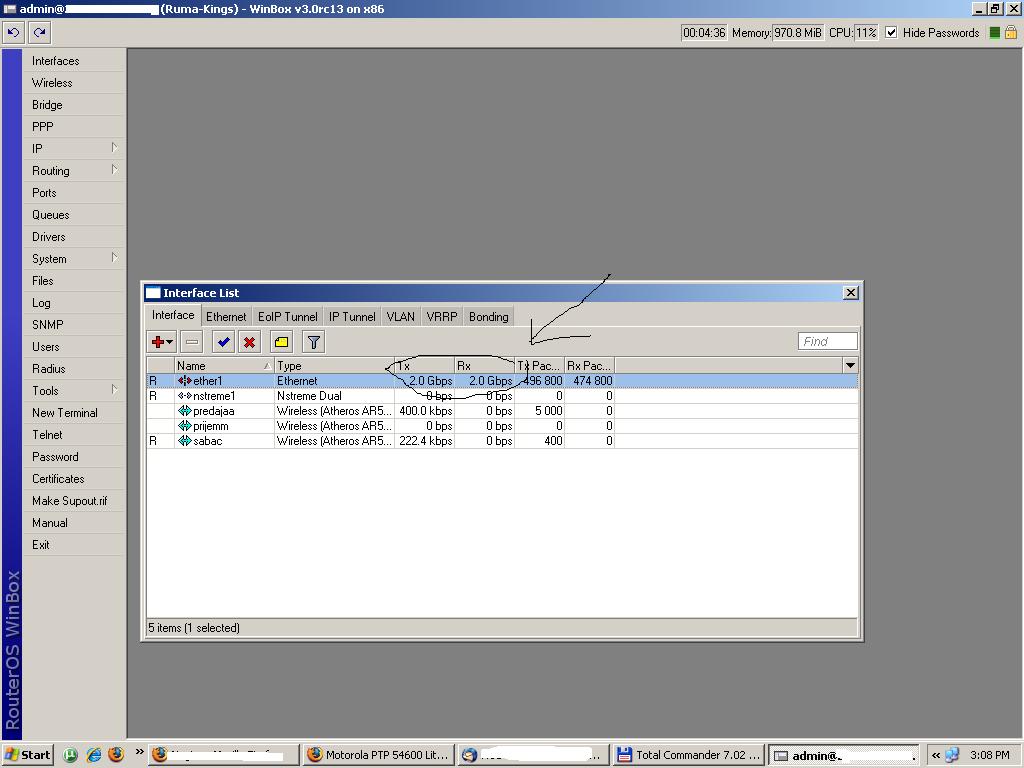Click the blue checkmark Enable button
Viewport: 1024px width, 768px height.
[x=223, y=342]
